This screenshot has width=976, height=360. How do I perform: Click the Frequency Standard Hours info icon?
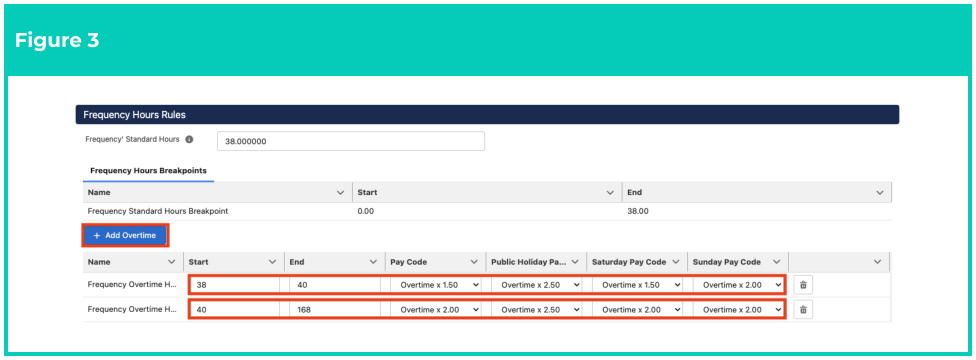click(189, 140)
